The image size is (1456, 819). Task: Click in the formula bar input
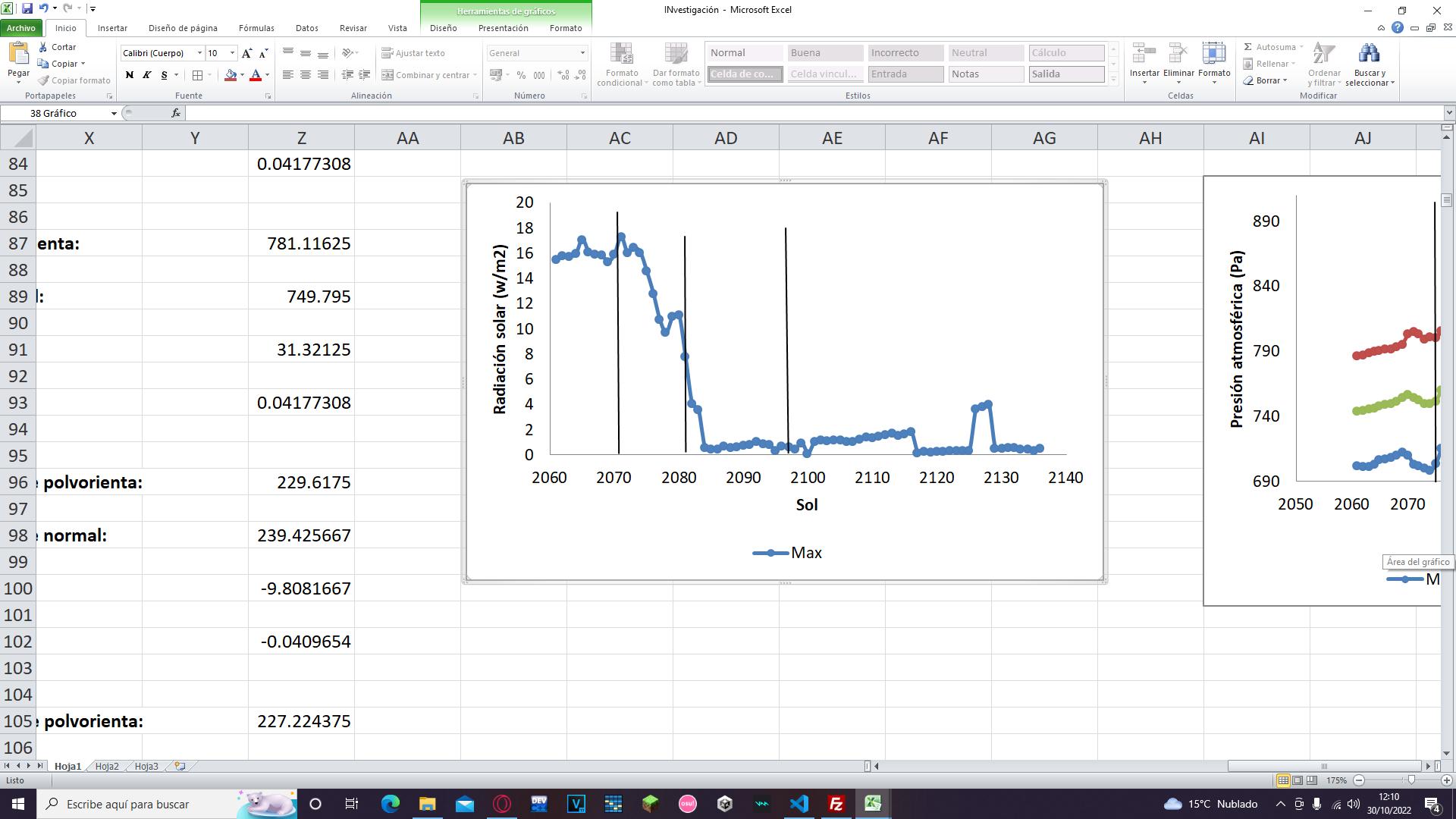click(758, 113)
